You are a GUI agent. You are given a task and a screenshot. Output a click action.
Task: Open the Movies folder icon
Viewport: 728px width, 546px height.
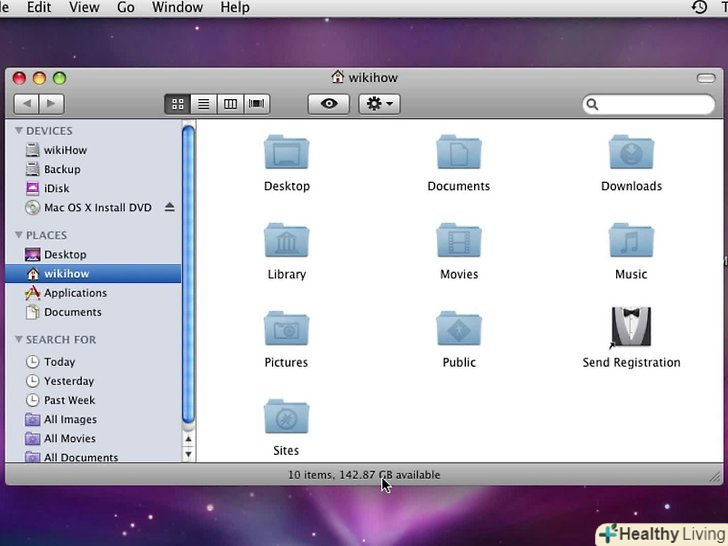tap(459, 241)
